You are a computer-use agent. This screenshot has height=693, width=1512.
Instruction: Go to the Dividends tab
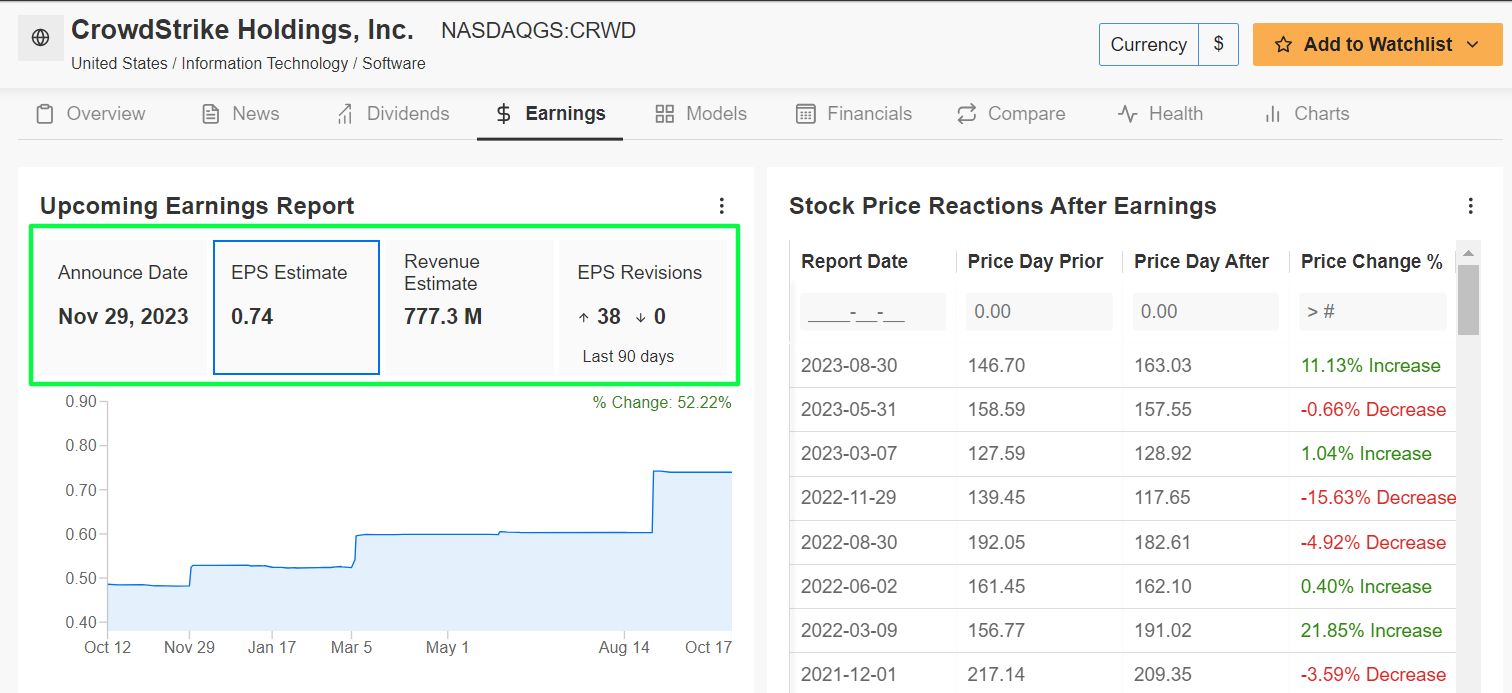(392, 114)
